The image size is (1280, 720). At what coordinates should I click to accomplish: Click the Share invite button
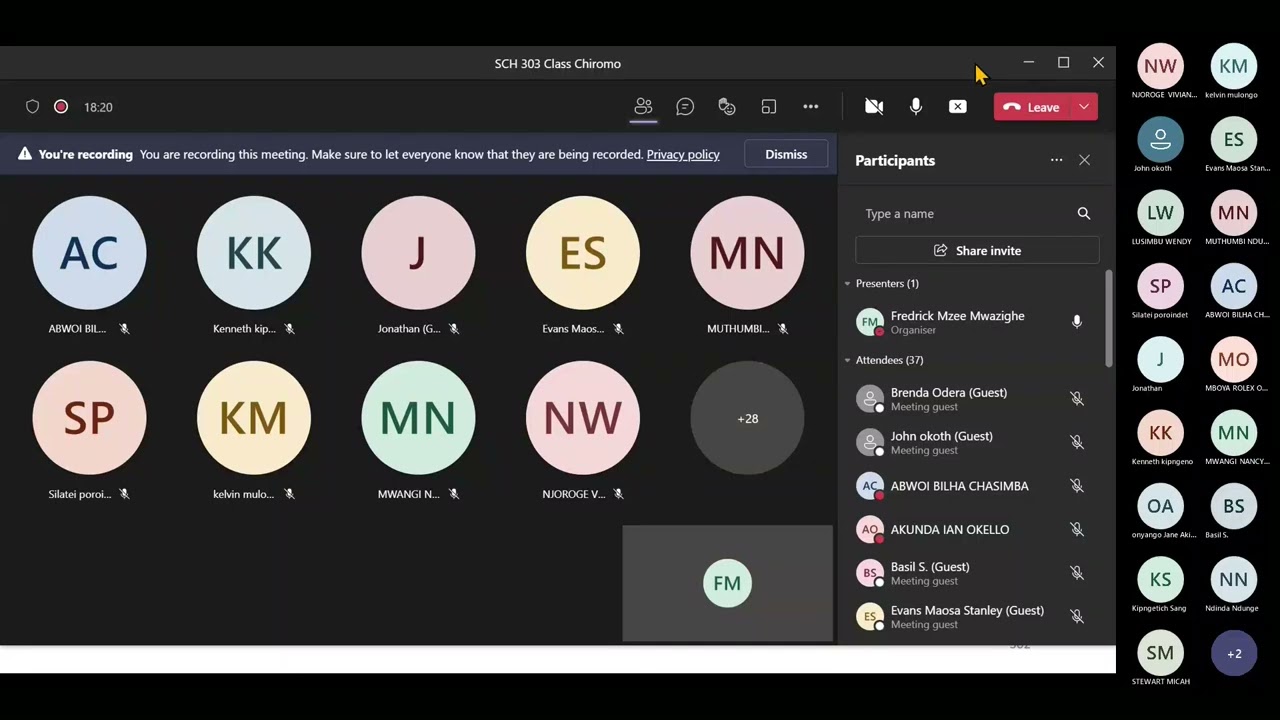point(977,251)
